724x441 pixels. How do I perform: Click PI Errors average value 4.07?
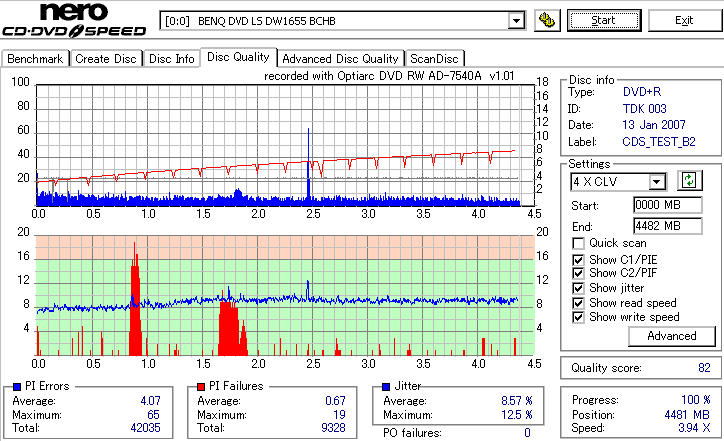[x=151, y=401]
